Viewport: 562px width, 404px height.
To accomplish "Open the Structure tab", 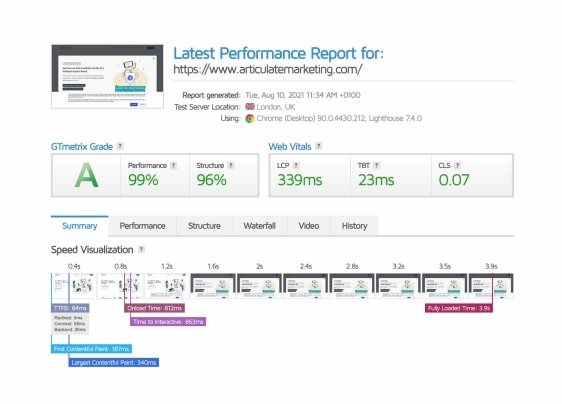I will click(204, 226).
